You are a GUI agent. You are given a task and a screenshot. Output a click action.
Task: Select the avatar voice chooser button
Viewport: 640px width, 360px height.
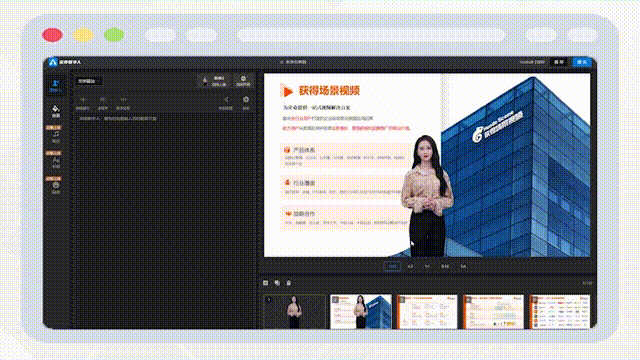215,81
